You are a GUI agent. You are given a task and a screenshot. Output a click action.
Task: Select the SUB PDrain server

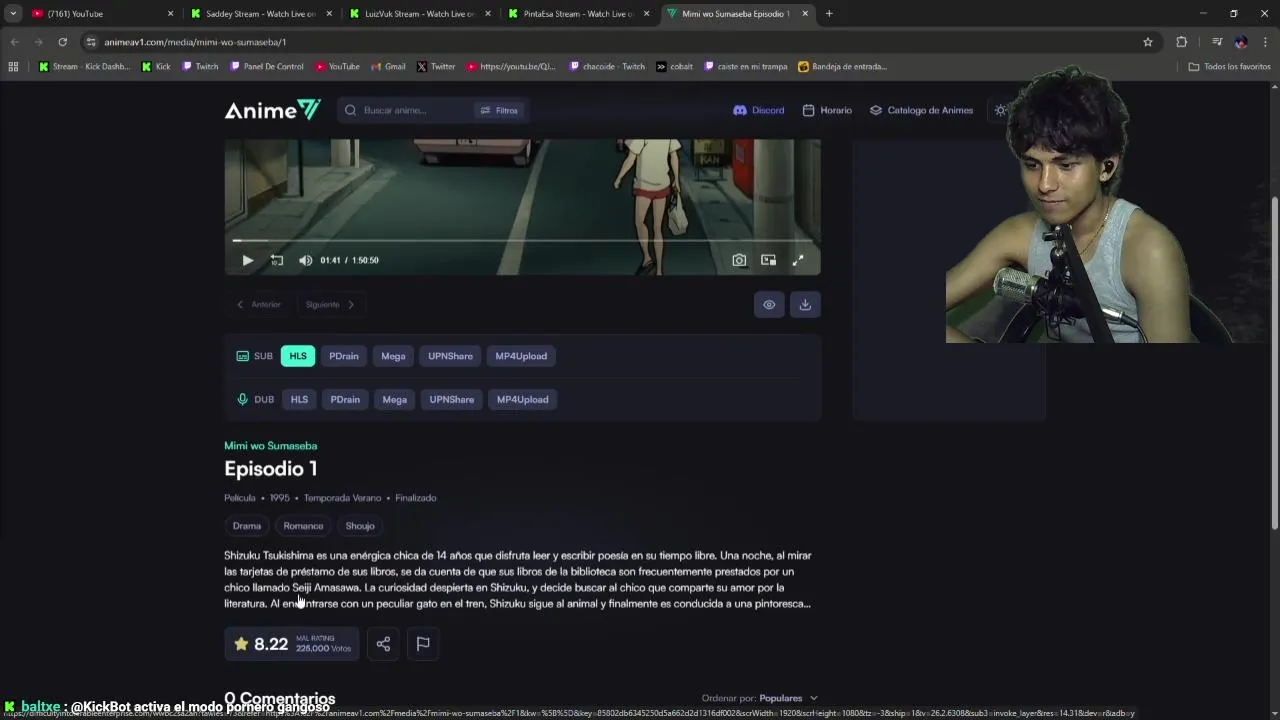[344, 356]
